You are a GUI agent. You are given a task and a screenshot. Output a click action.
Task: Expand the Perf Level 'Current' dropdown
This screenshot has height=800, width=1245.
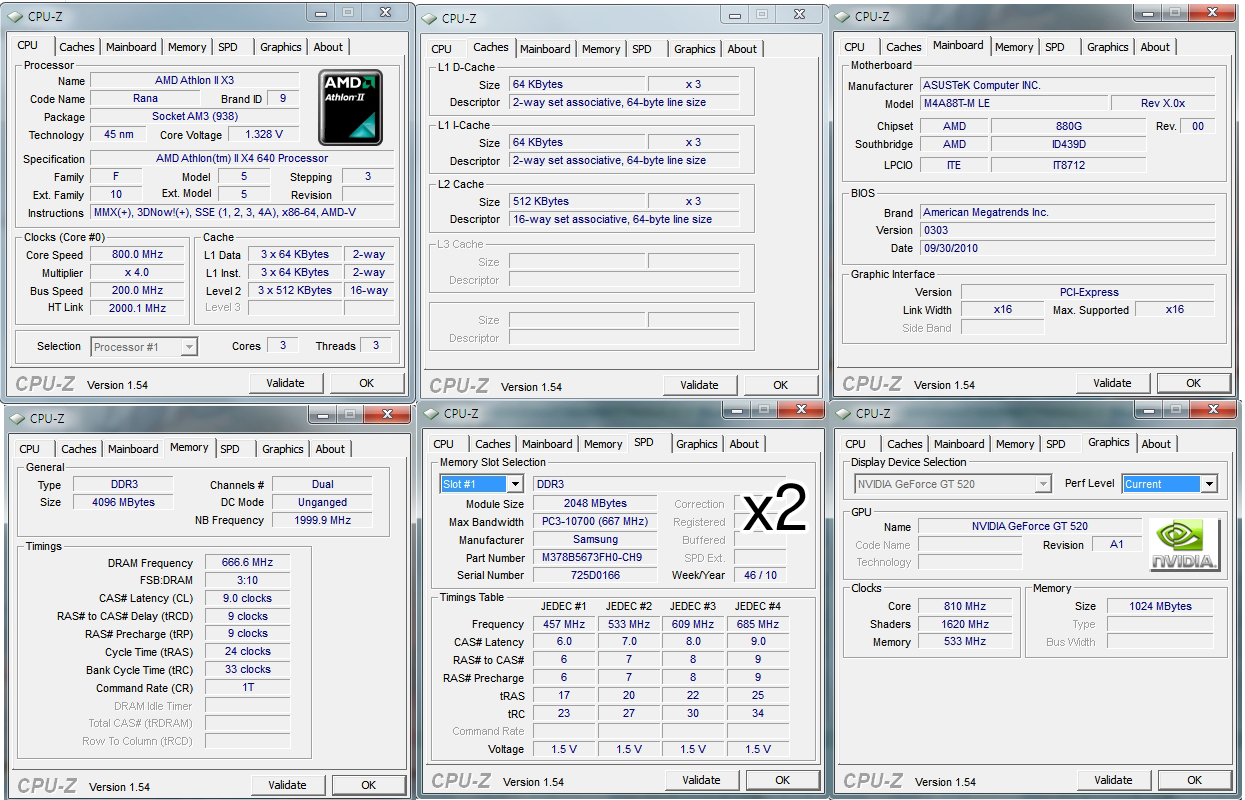[1208, 484]
